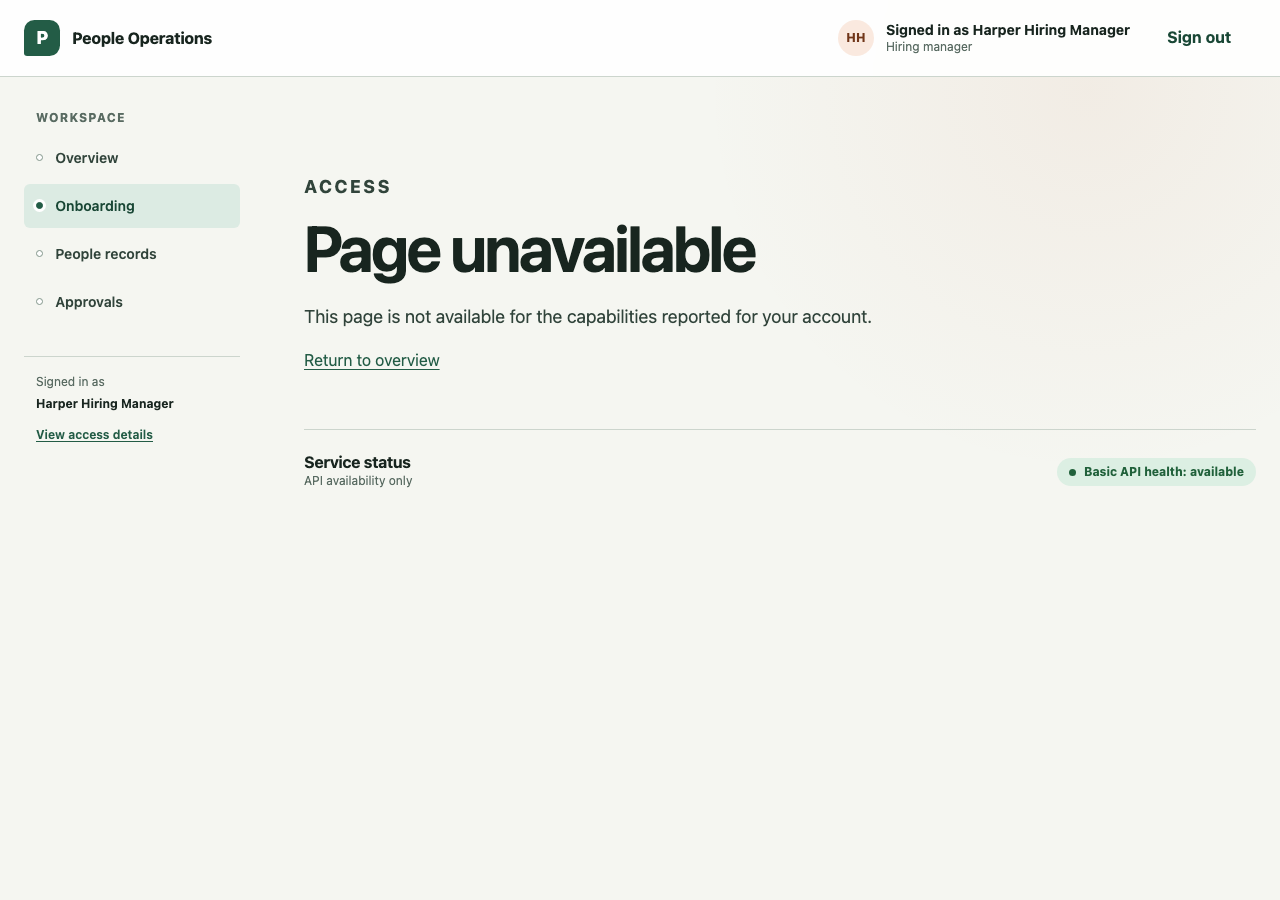Select Onboarding in the sidebar

[x=132, y=206]
